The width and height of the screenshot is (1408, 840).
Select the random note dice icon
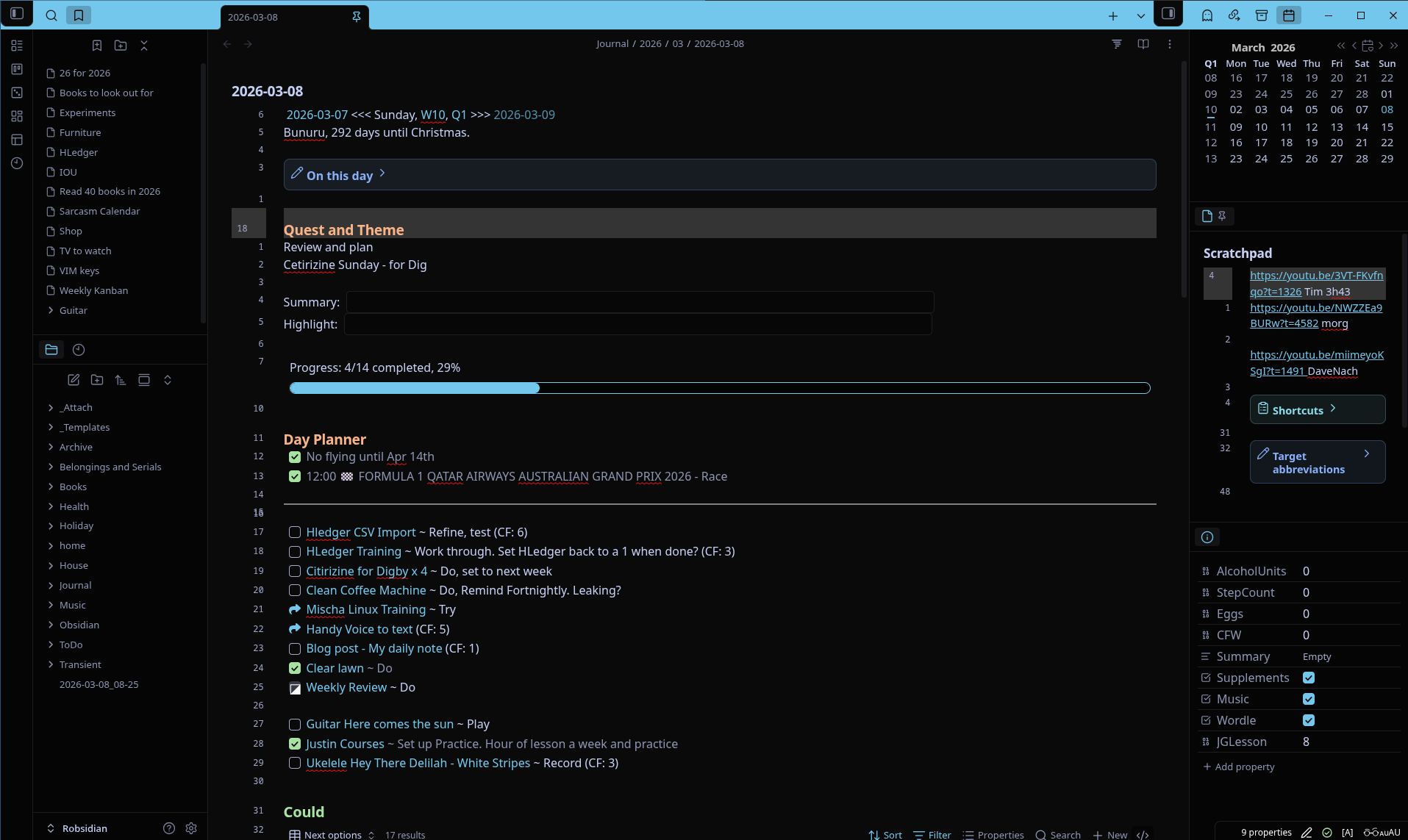coord(16,93)
